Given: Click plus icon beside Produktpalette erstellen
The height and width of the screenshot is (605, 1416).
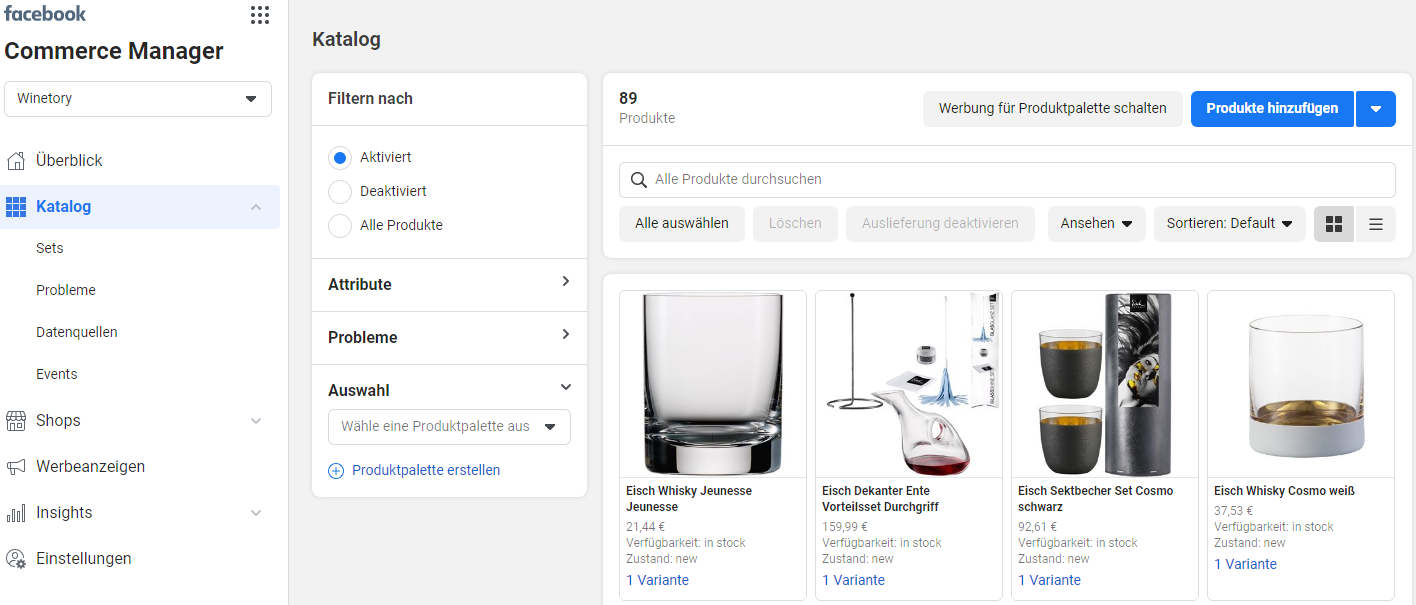Looking at the screenshot, I should [x=336, y=470].
